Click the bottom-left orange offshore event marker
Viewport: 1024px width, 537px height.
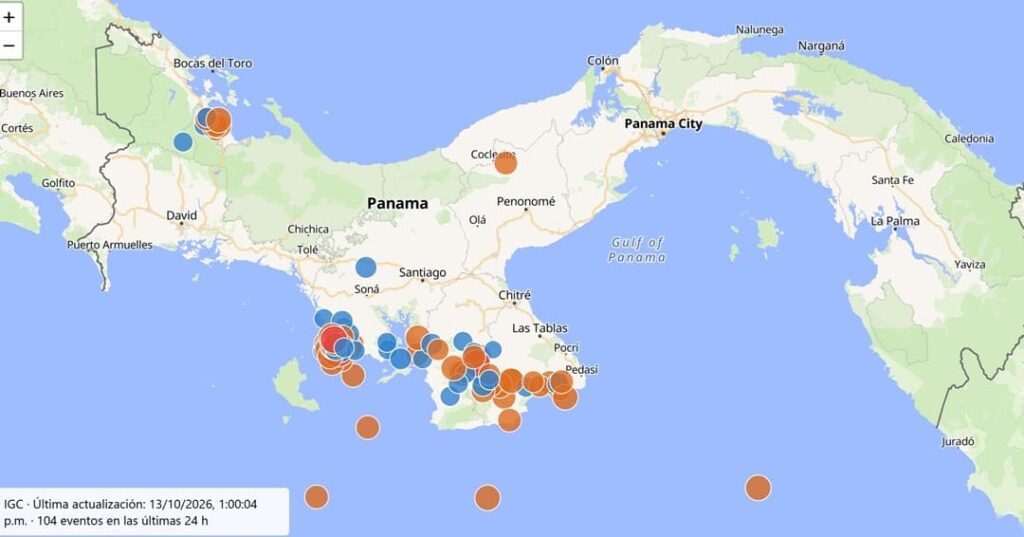[x=317, y=496]
